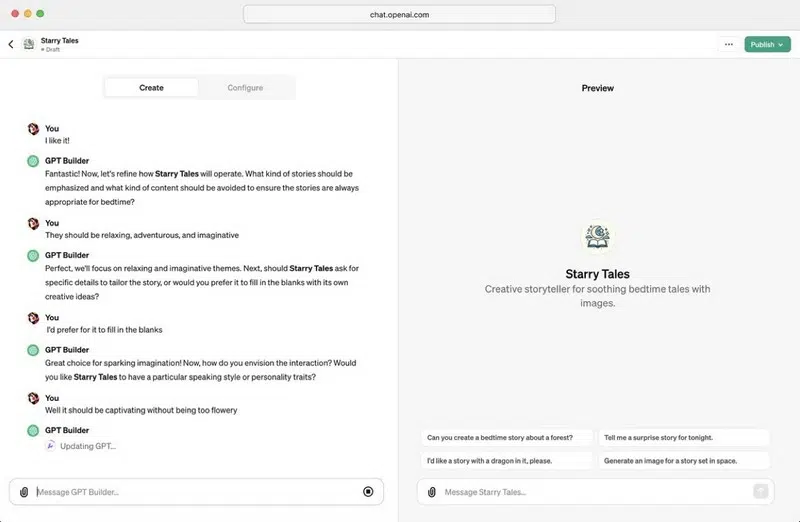The height and width of the screenshot is (522, 800).
Task: Choose "Tell me a surprise story for tonight"
Action: (684, 437)
